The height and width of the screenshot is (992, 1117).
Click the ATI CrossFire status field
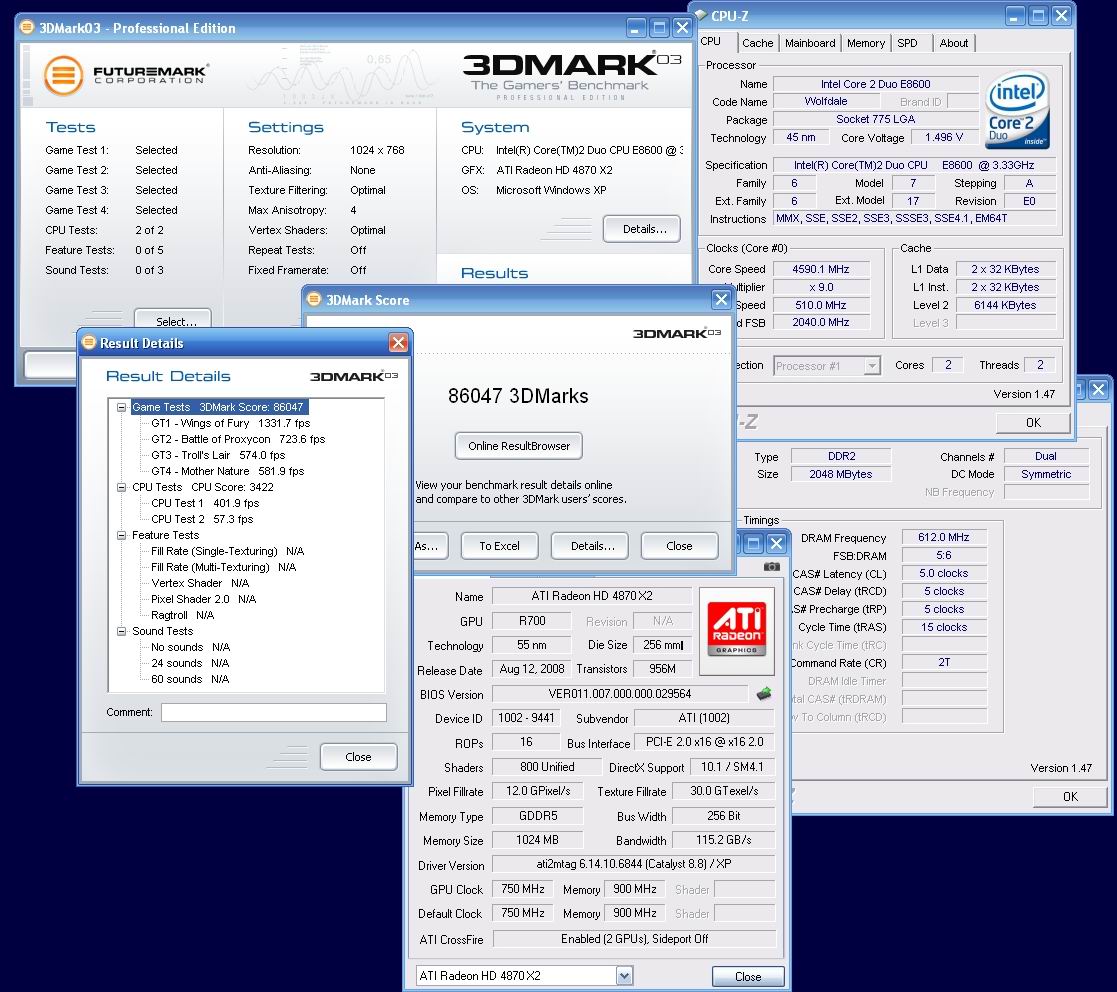(x=634, y=939)
